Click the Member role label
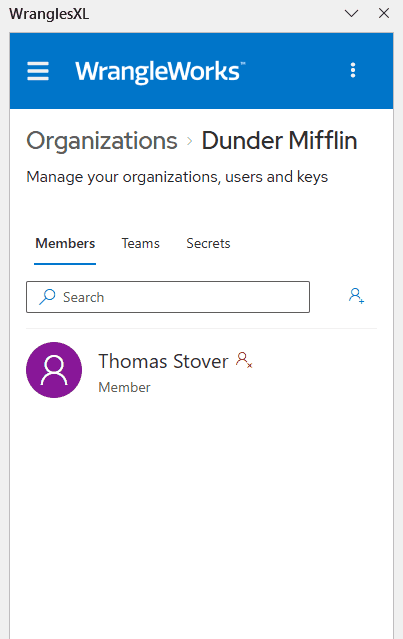 click(124, 387)
